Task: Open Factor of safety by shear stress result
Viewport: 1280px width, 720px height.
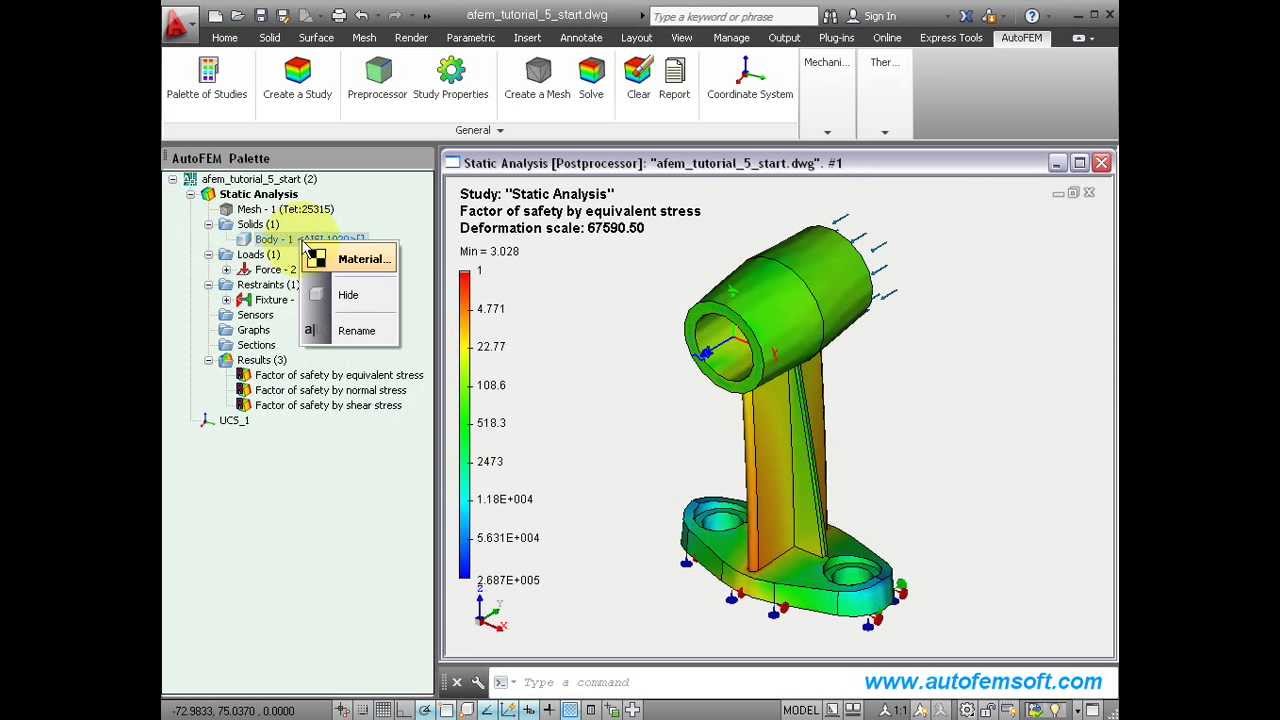Action: [328, 405]
